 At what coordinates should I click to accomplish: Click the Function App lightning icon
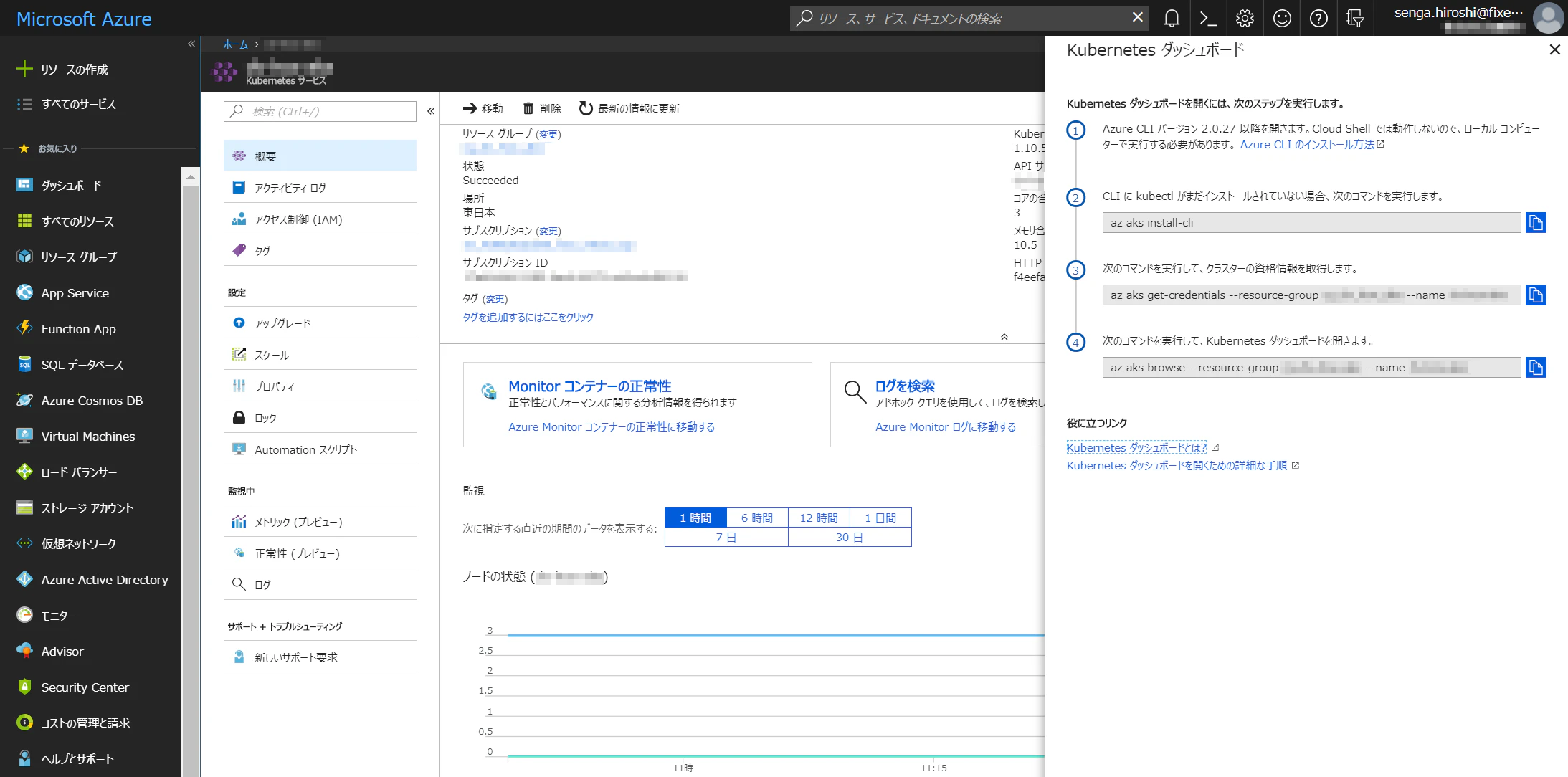(x=24, y=328)
